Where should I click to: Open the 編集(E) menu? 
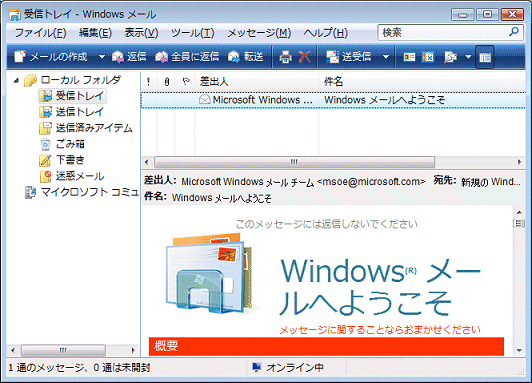coord(95,33)
